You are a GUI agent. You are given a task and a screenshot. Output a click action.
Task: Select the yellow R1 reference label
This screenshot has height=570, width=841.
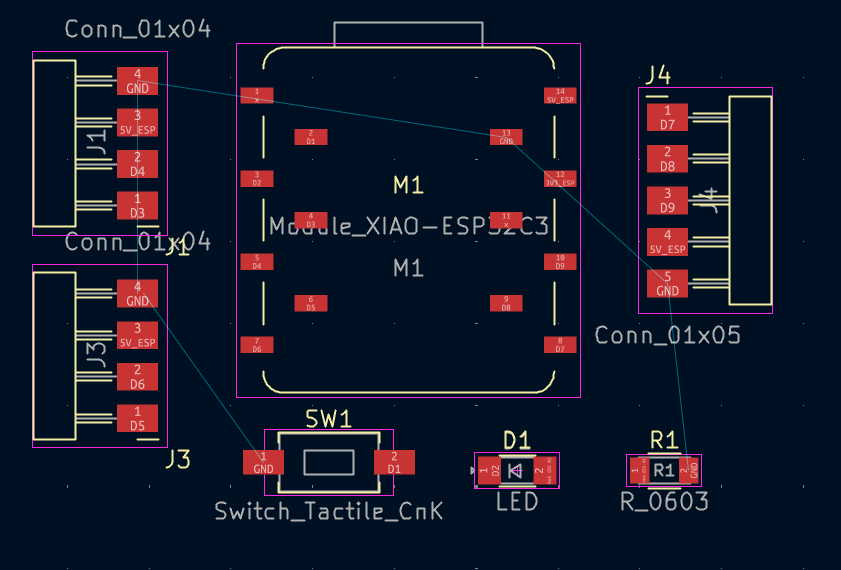[664, 440]
